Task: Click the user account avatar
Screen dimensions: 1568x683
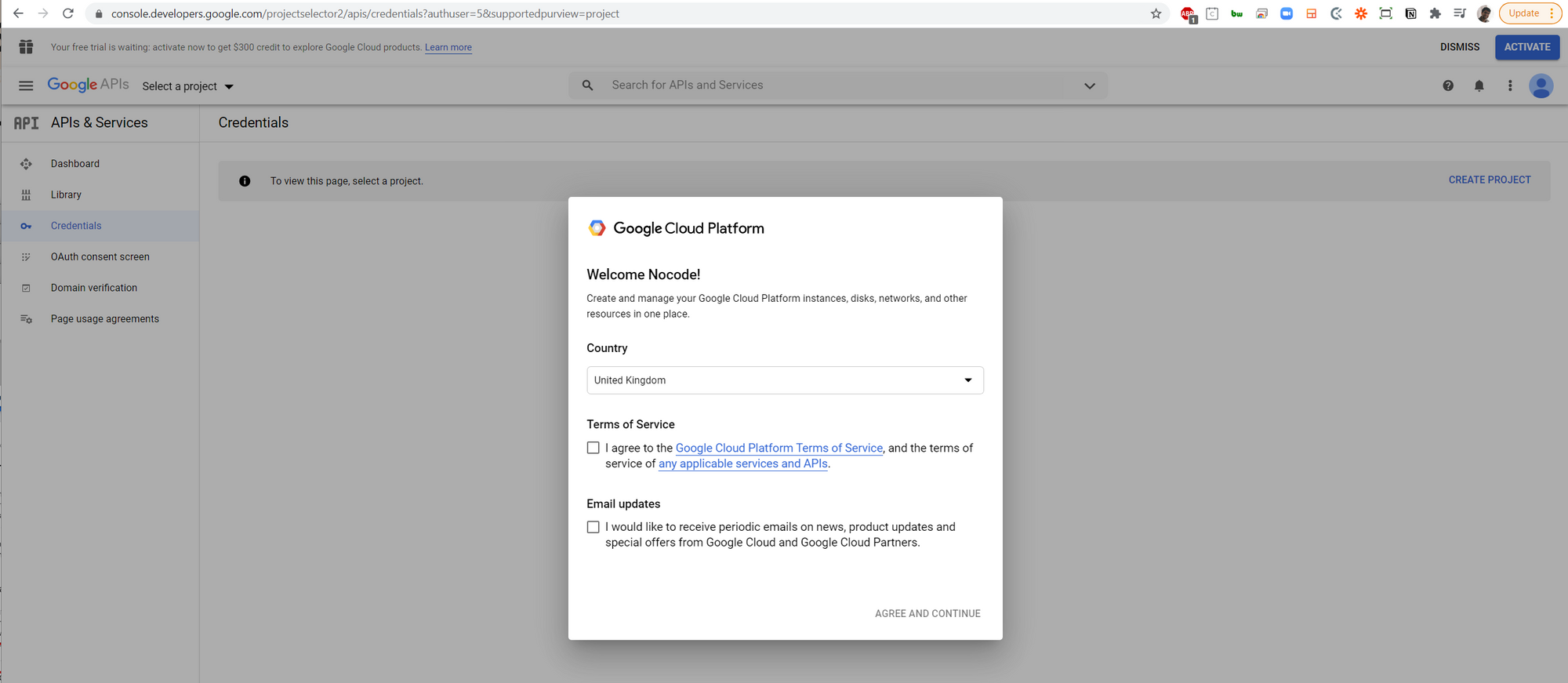Action: [x=1541, y=85]
